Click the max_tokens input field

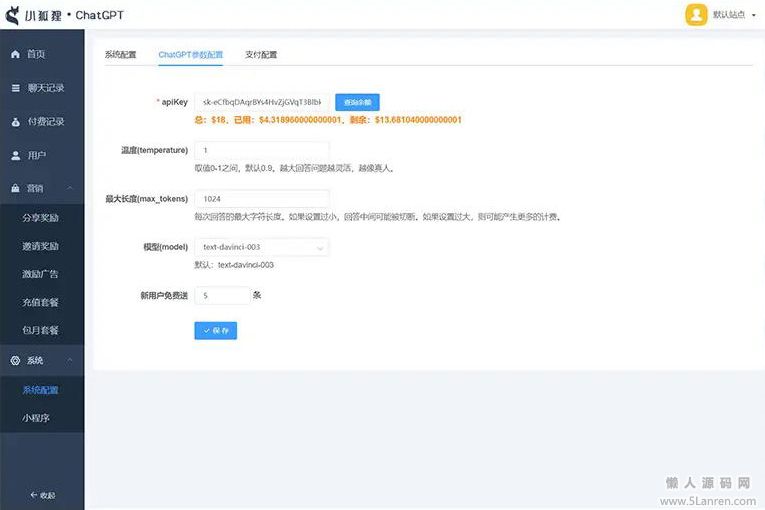[x=262, y=199]
